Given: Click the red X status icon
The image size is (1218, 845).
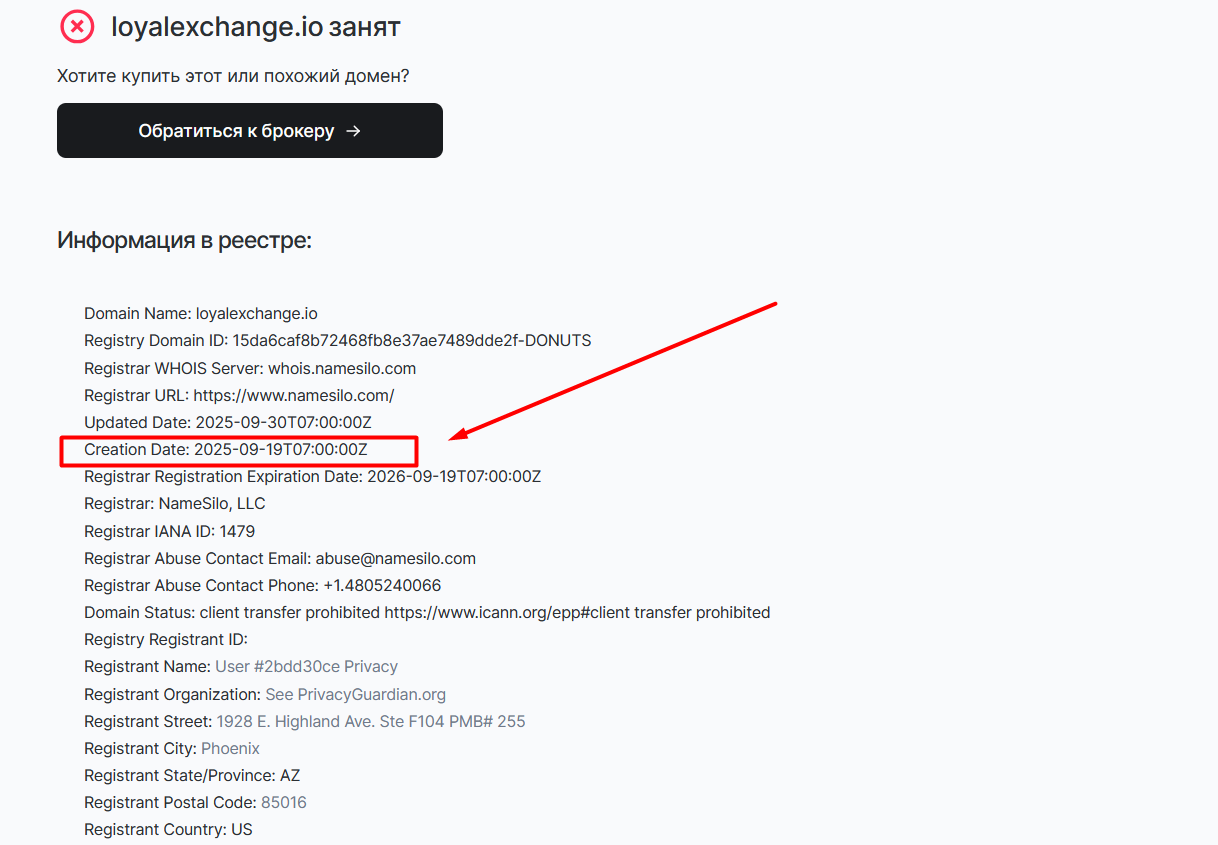Looking at the screenshot, I should pos(77,26).
